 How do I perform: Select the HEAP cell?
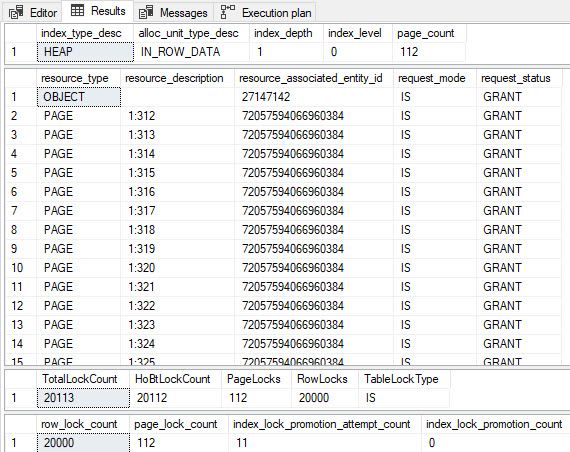click(85, 52)
